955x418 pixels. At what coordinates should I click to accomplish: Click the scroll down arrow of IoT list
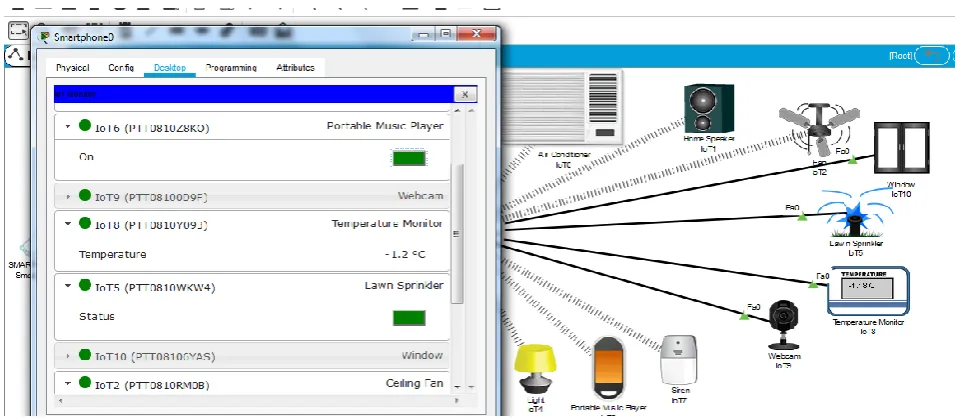(x=458, y=386)
